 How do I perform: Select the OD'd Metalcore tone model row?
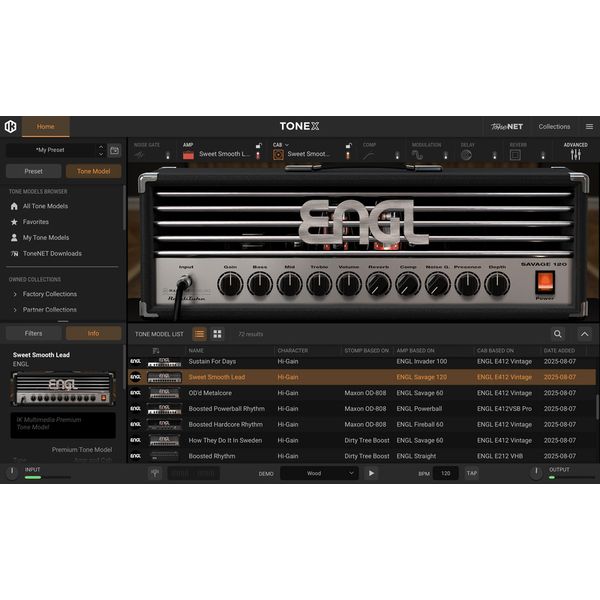(362, 393)
